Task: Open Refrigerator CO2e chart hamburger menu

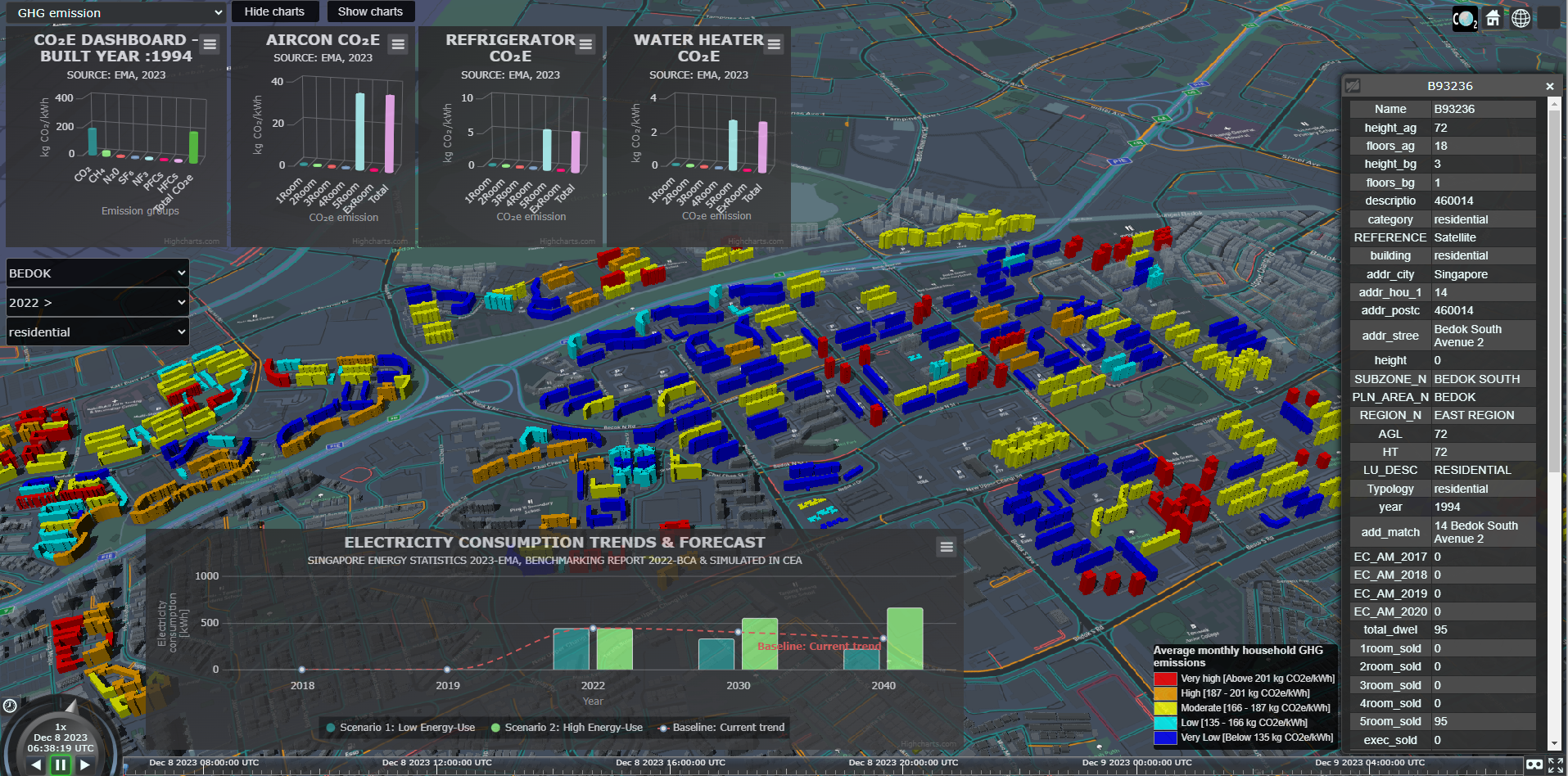Action: pos(585,44)
